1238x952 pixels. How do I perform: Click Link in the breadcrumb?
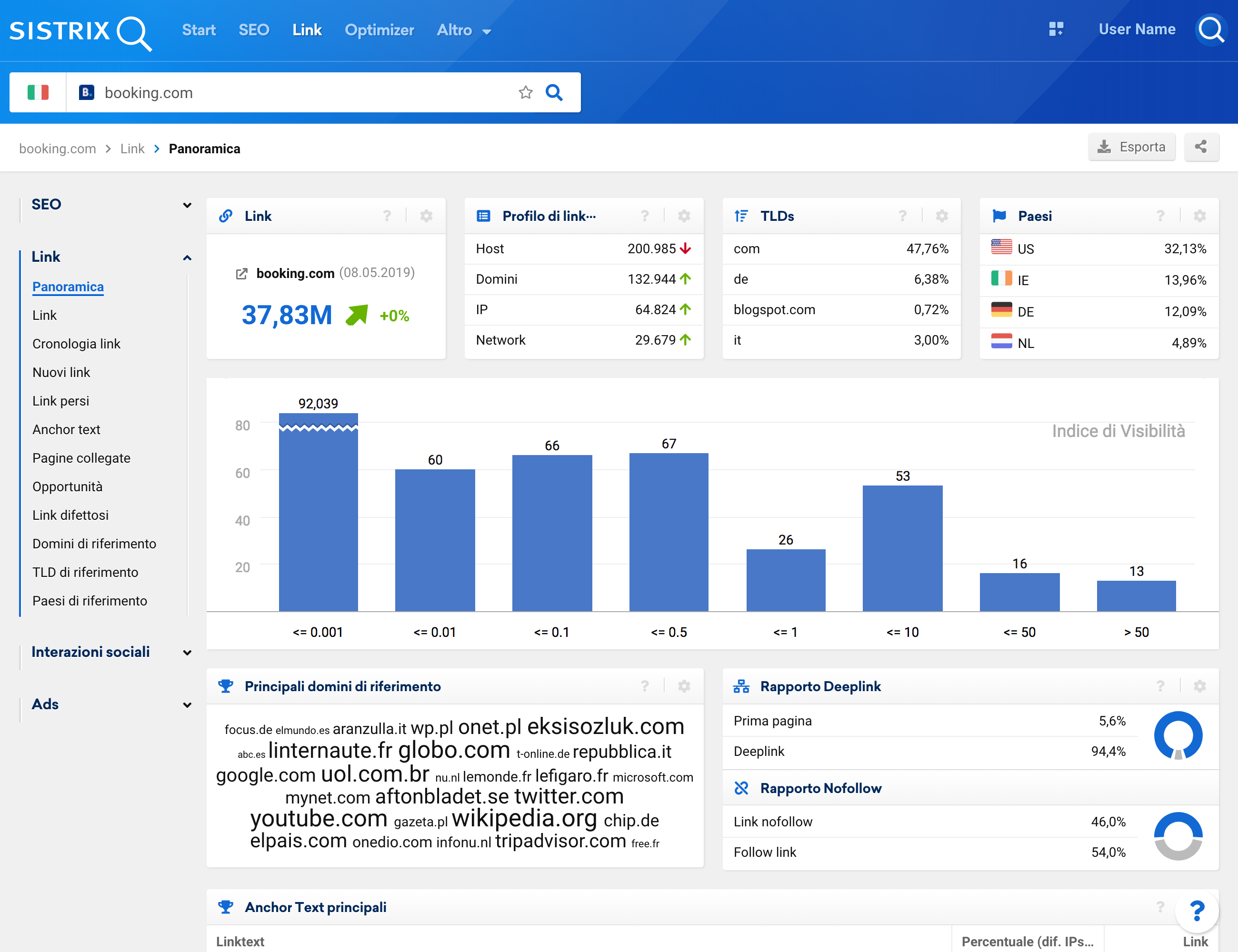(x=132, y=149)
